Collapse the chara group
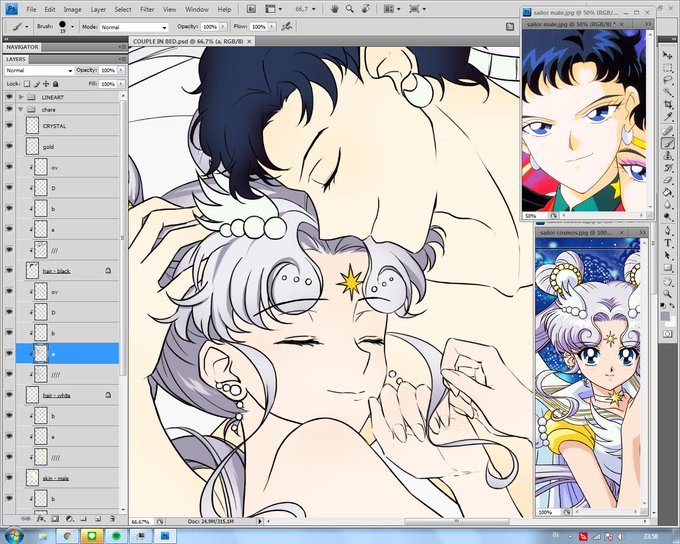Viewport: 680px width, 544px height. 21,109
